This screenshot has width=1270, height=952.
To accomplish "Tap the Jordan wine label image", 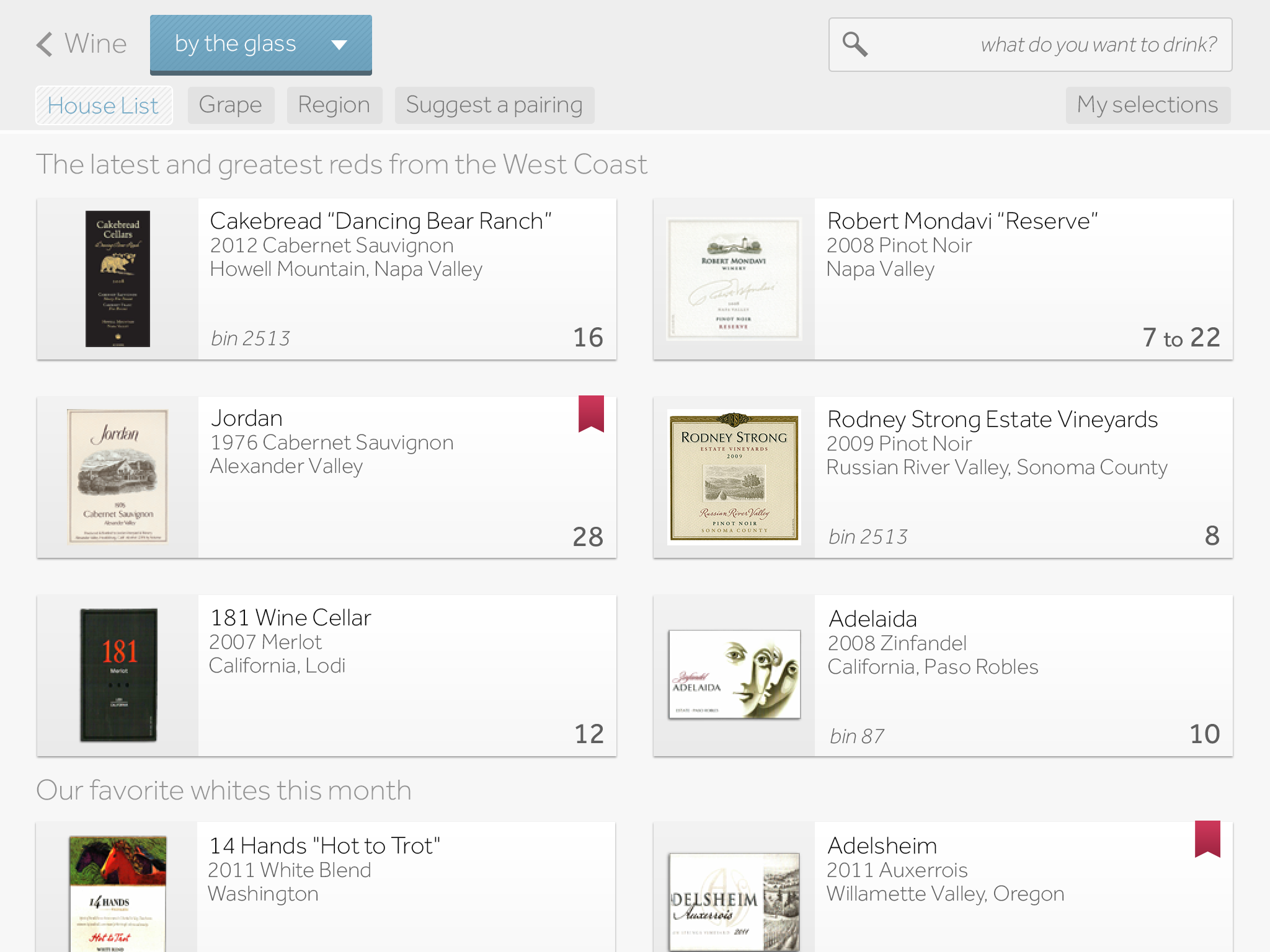I will (x=118, y=476).
